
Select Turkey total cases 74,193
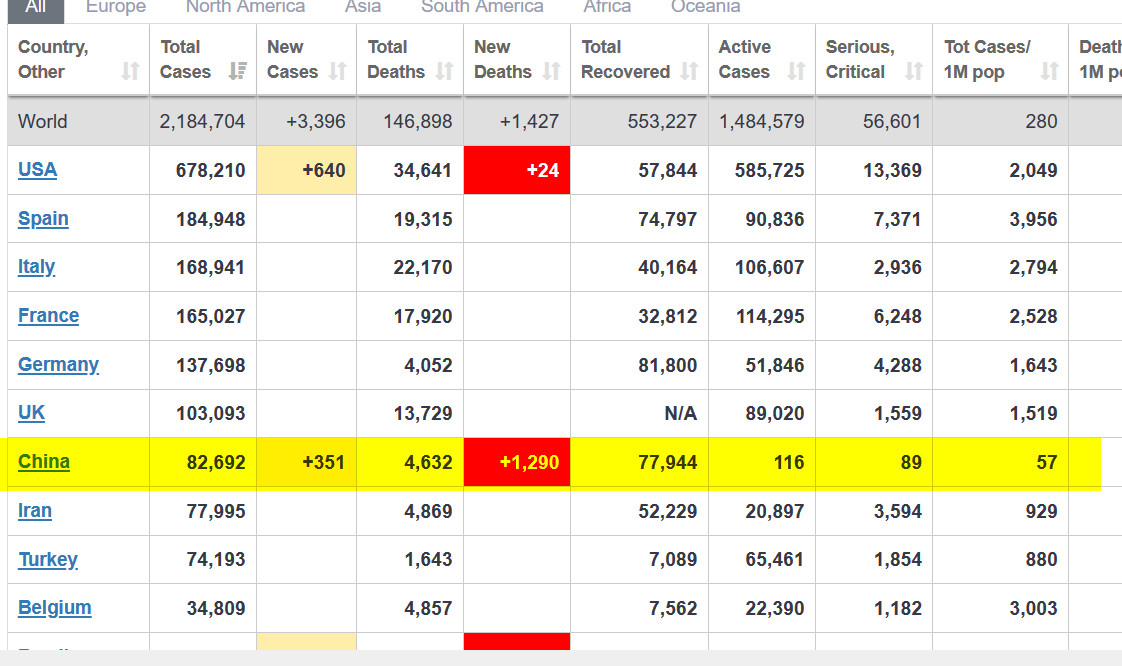coord(216,559)
